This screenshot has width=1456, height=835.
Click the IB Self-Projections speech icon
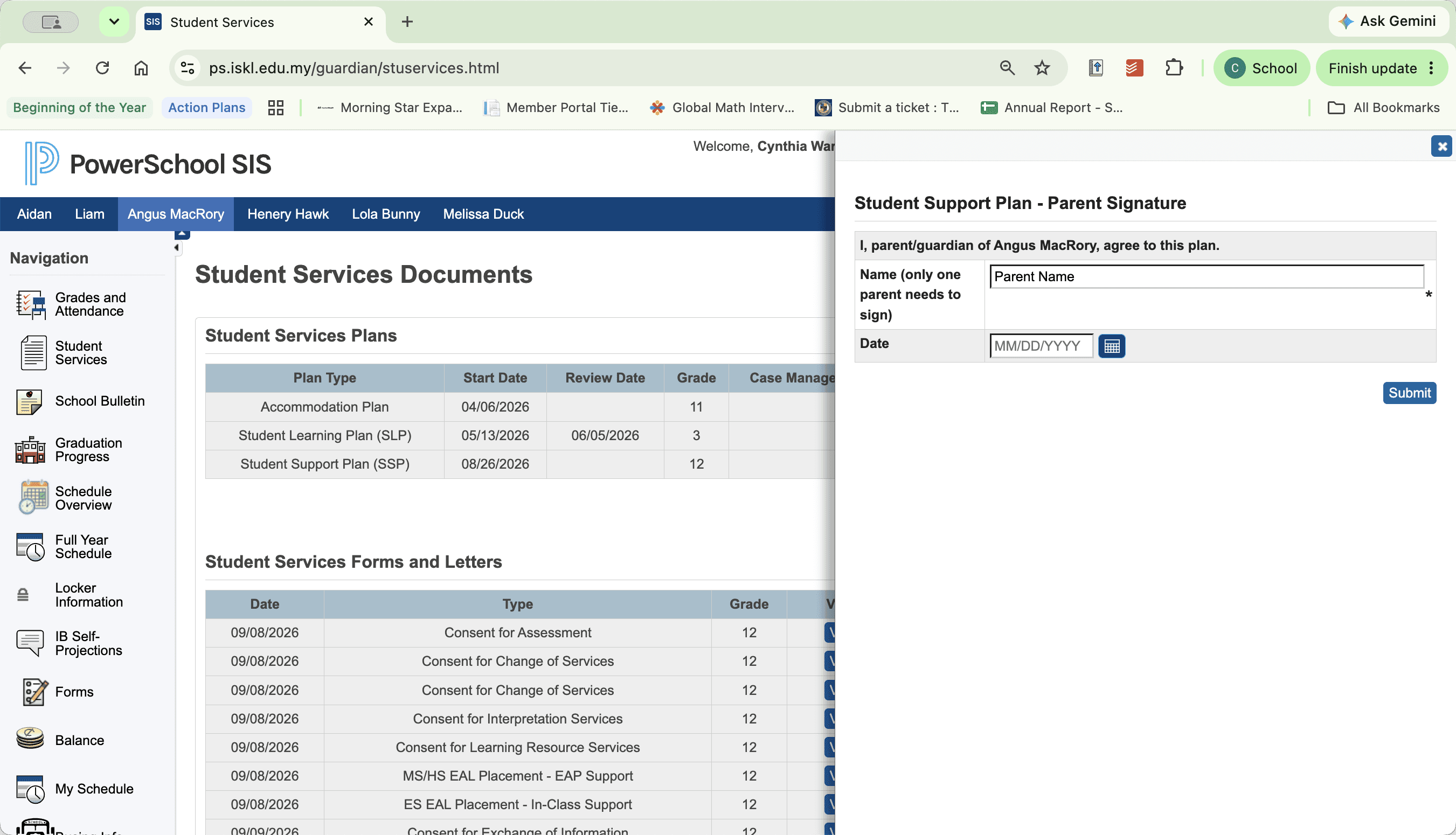click(x=30, y=643)
